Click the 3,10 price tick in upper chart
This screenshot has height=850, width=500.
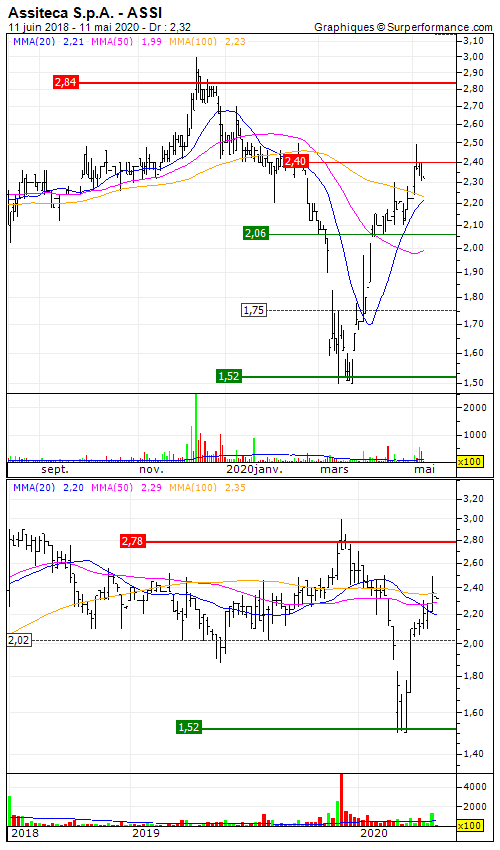(x=473, y=41)
